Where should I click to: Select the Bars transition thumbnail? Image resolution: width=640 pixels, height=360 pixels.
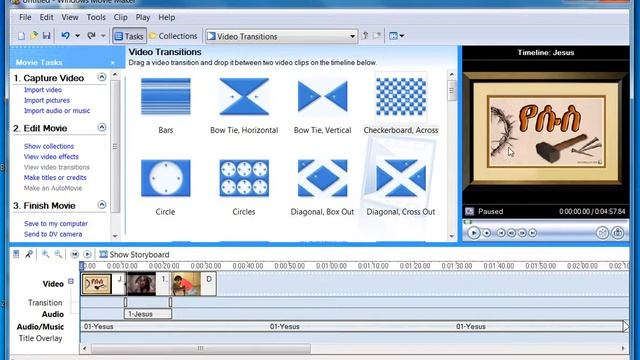point(166,97)
